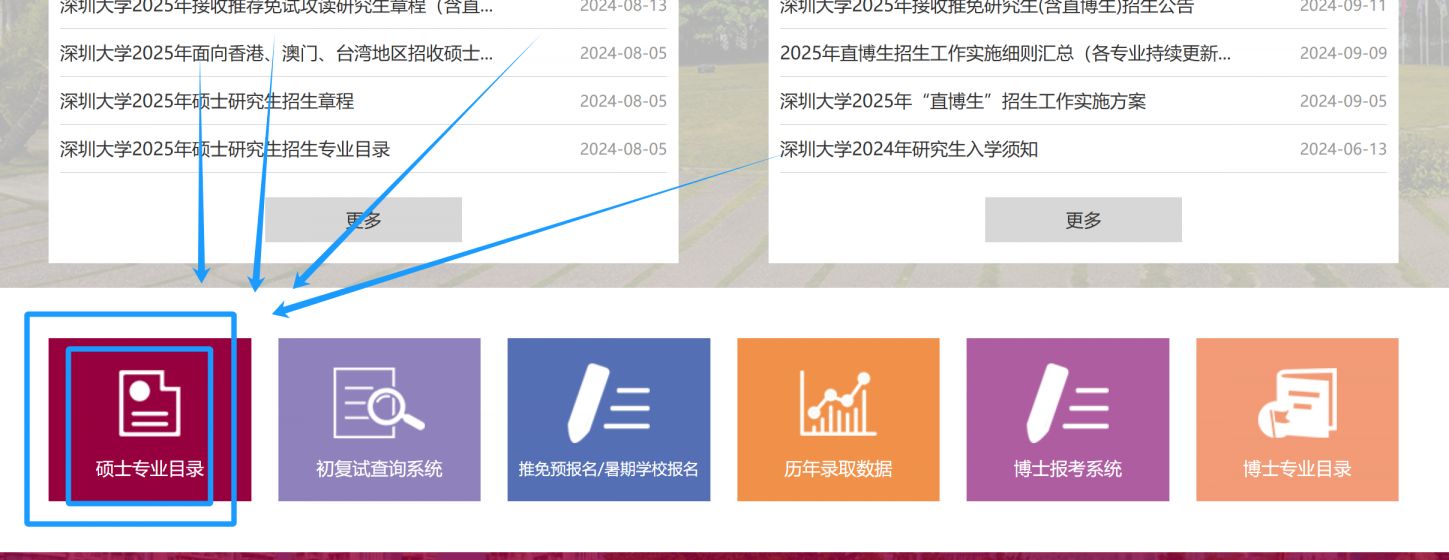Click the 博士专业目录 tile label

[x=1297, y=469]
